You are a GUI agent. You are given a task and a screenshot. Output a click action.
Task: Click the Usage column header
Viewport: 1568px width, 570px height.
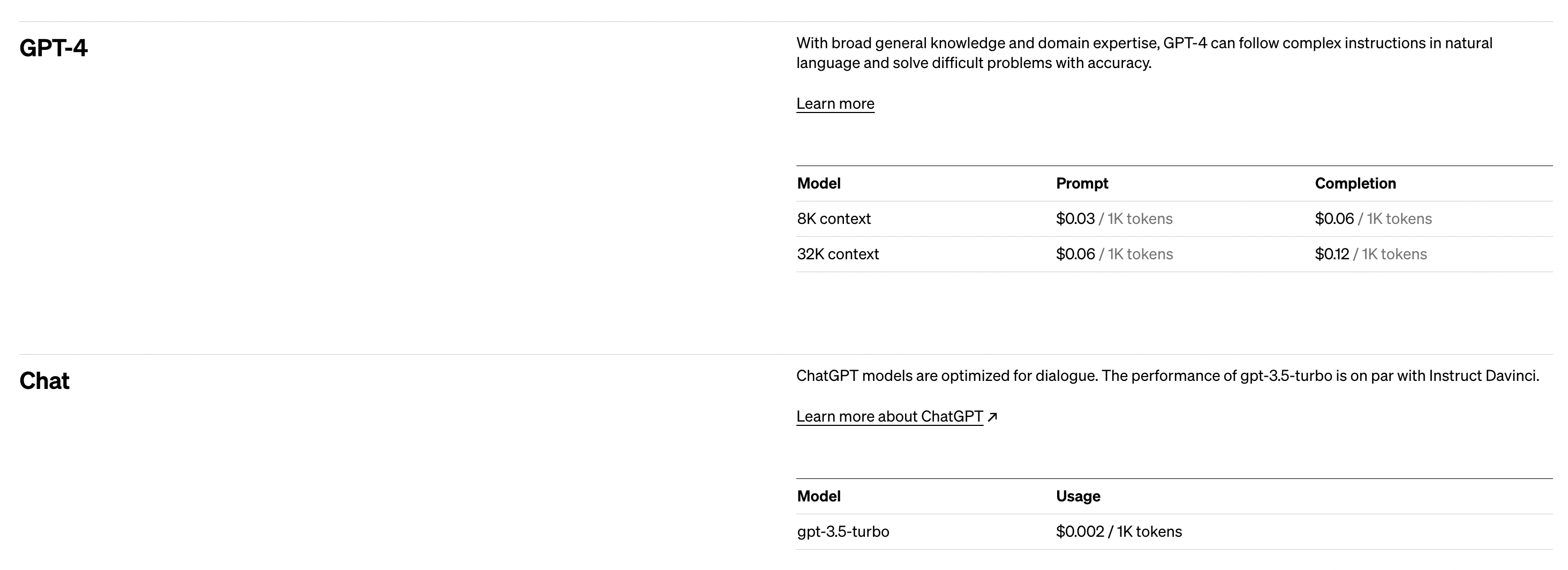pos(1078,496)
